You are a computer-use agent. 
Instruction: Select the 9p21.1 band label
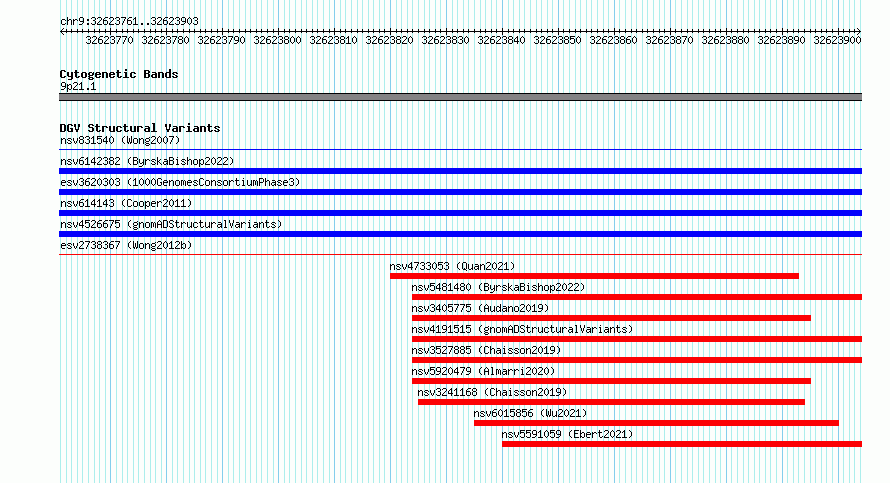[78, 86]
